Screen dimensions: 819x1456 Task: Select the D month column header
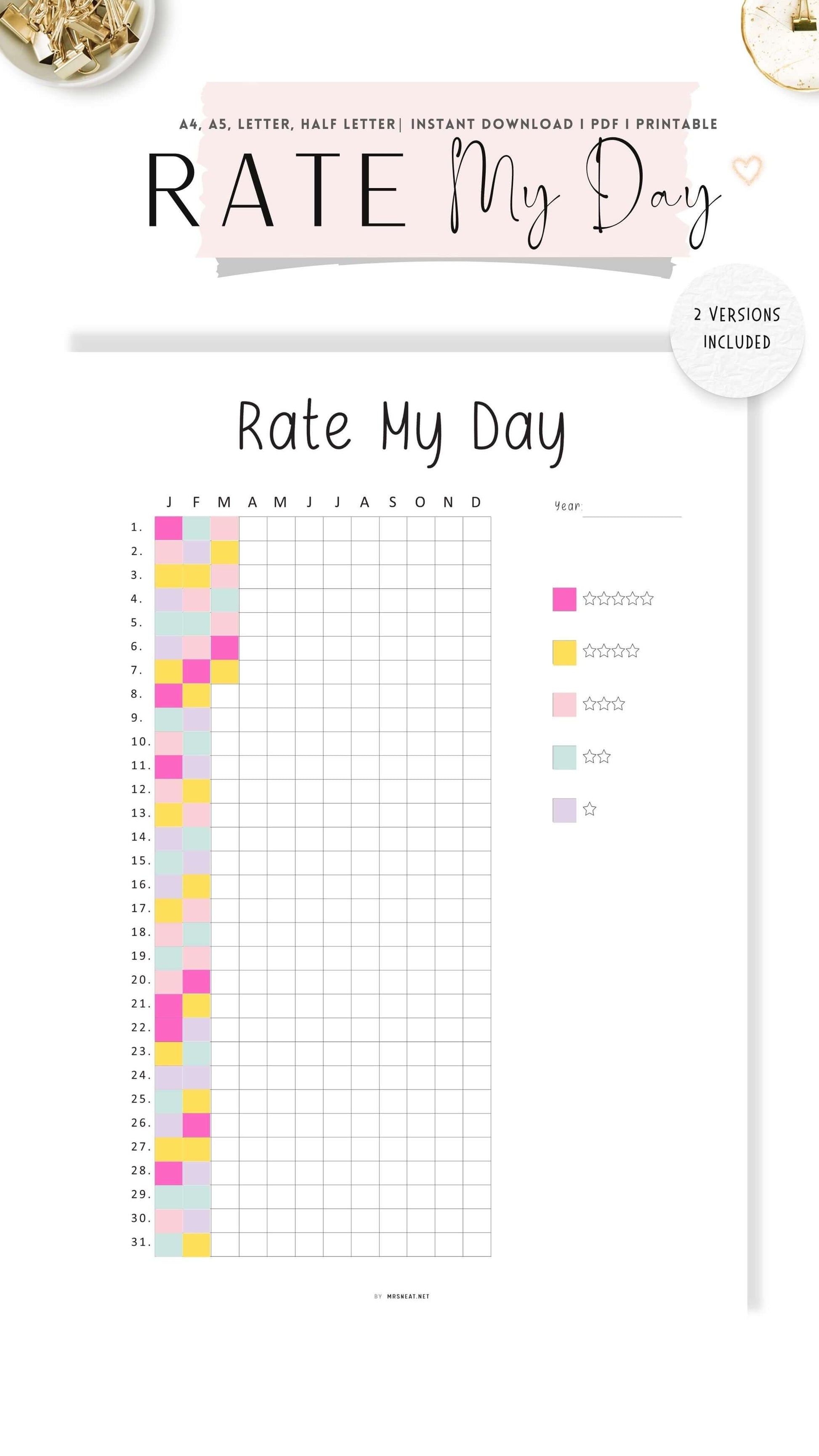pos(476,502)
